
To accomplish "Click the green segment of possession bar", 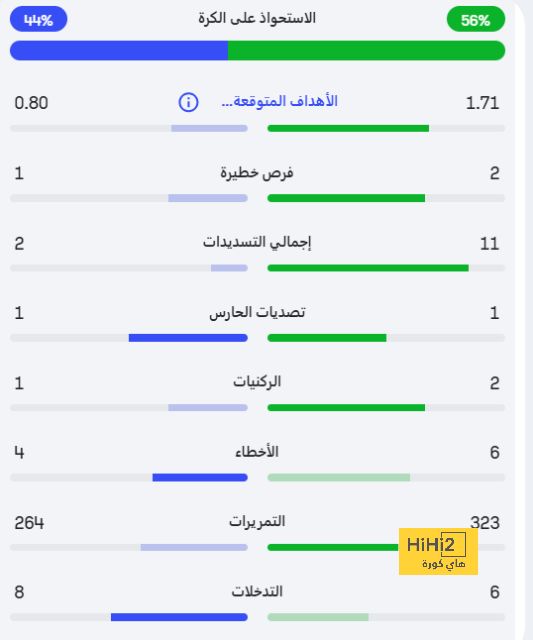I will (366, 51).
